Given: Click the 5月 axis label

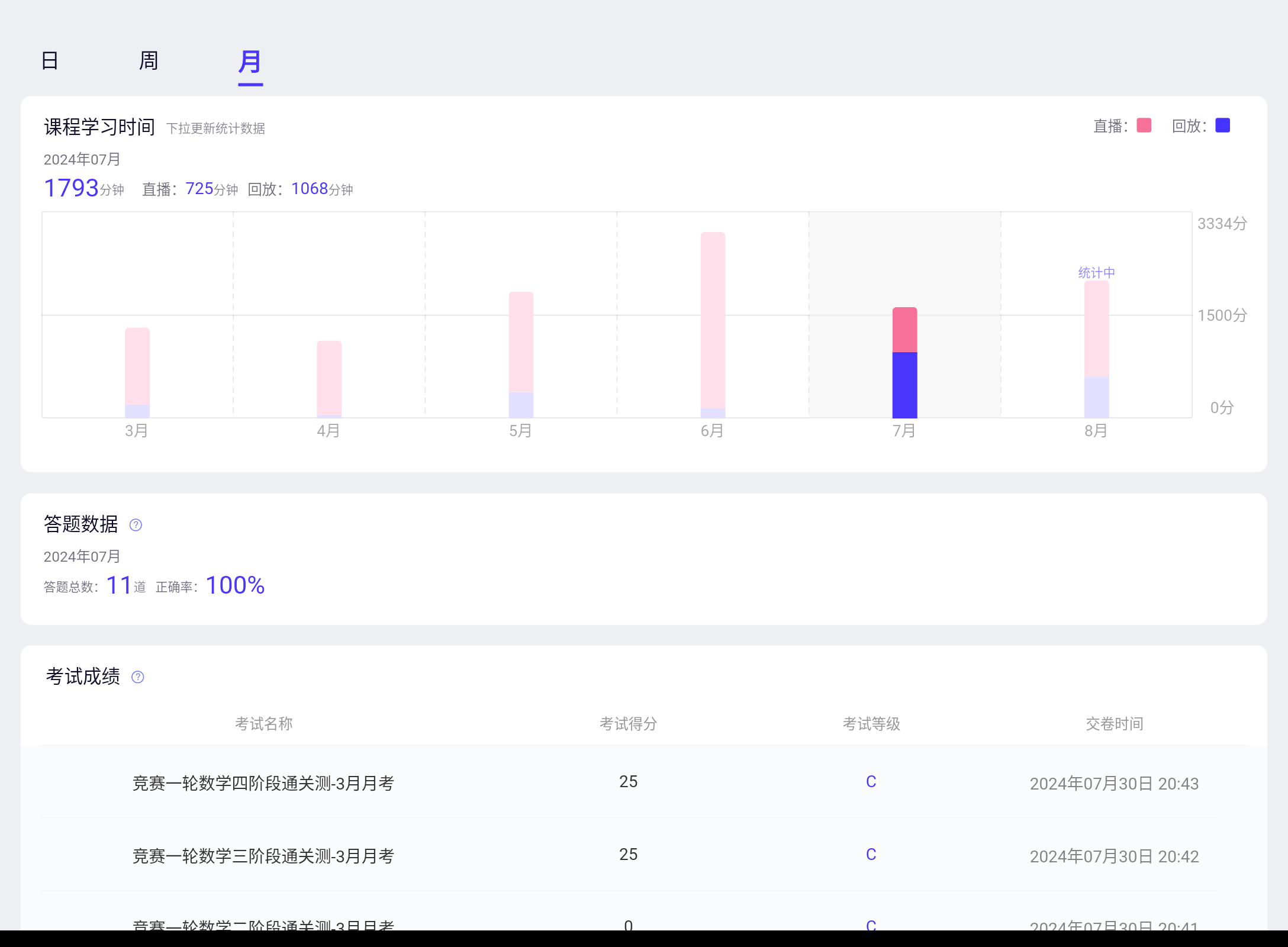Looking at the screenshot, I should 520,431.
